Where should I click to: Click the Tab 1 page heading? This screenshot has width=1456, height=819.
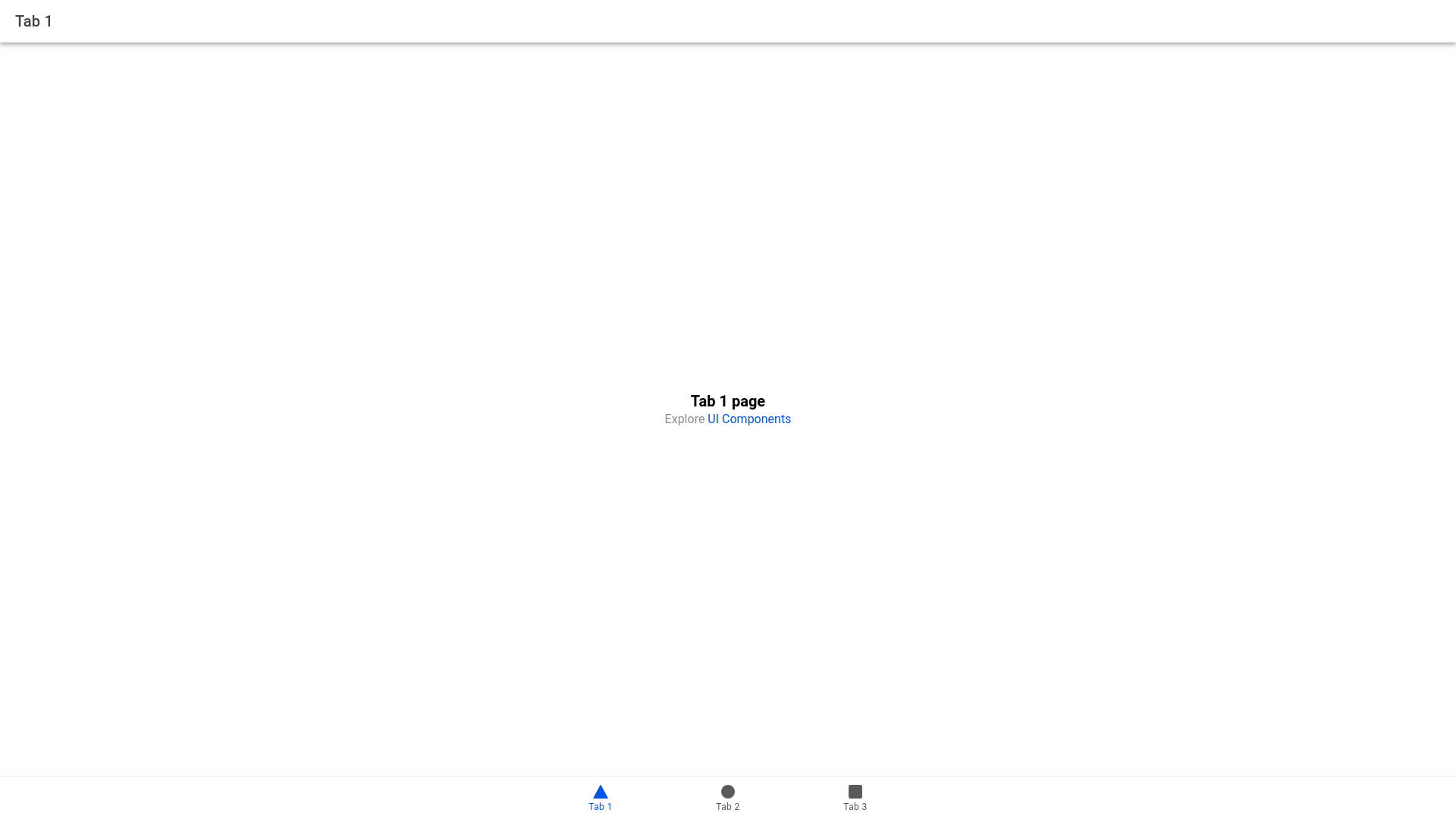[727, 401]
